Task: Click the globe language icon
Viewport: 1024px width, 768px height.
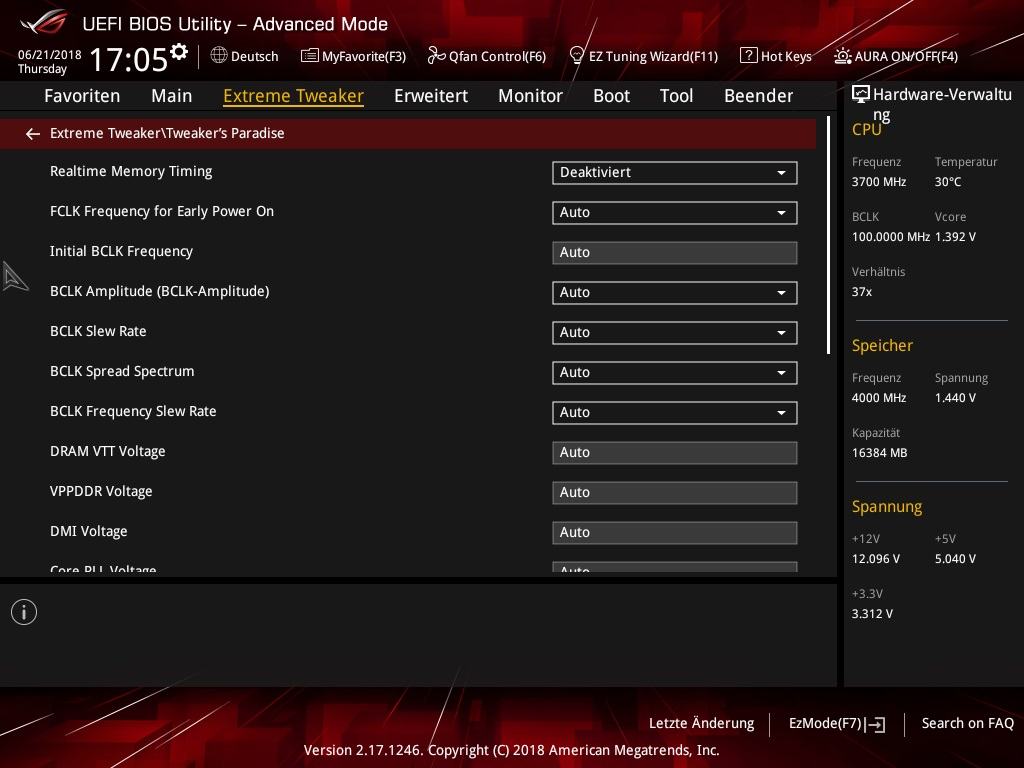Action: 219,56
